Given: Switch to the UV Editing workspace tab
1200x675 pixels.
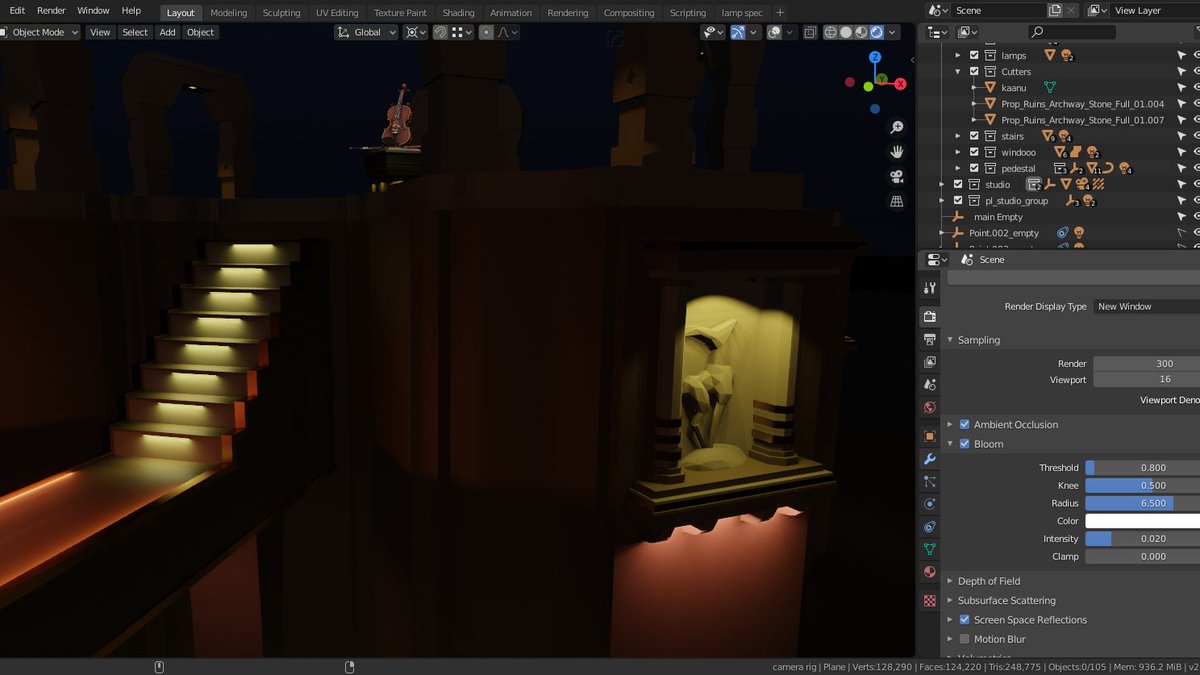Looking at the screenshot, I should [x=337, y=13].
